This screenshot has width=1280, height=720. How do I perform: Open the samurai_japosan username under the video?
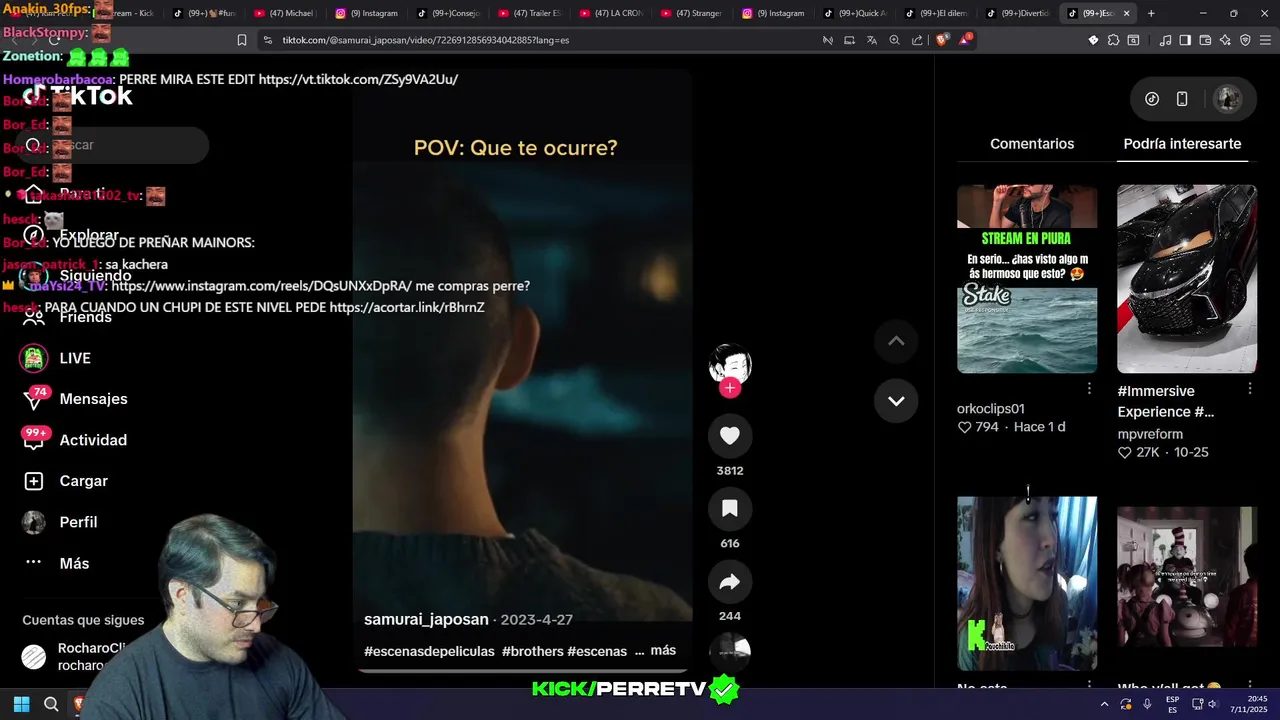[x=426, y=620]
